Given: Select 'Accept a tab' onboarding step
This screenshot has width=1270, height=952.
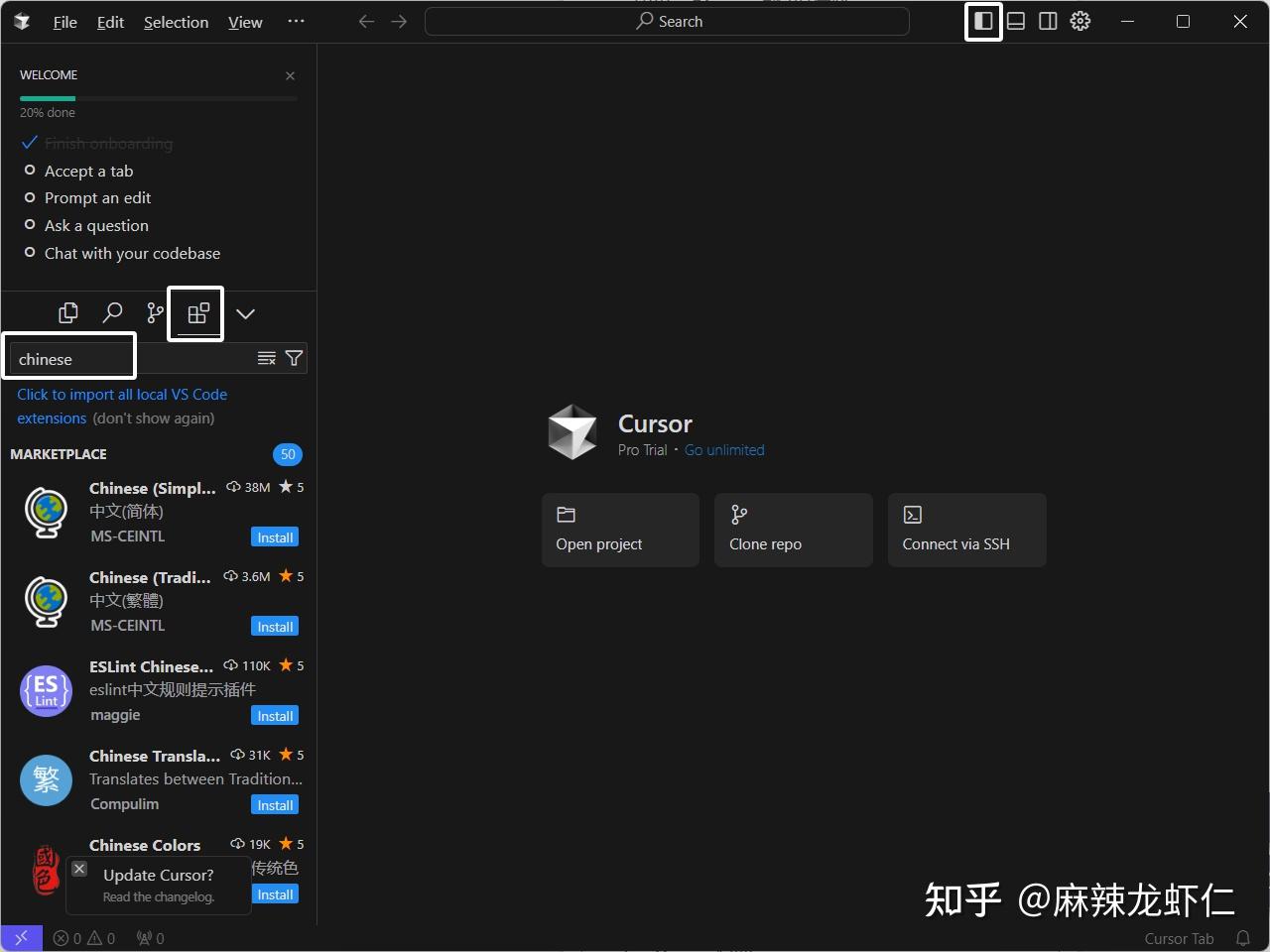Looking at the screenshot, I should (88, 171).
